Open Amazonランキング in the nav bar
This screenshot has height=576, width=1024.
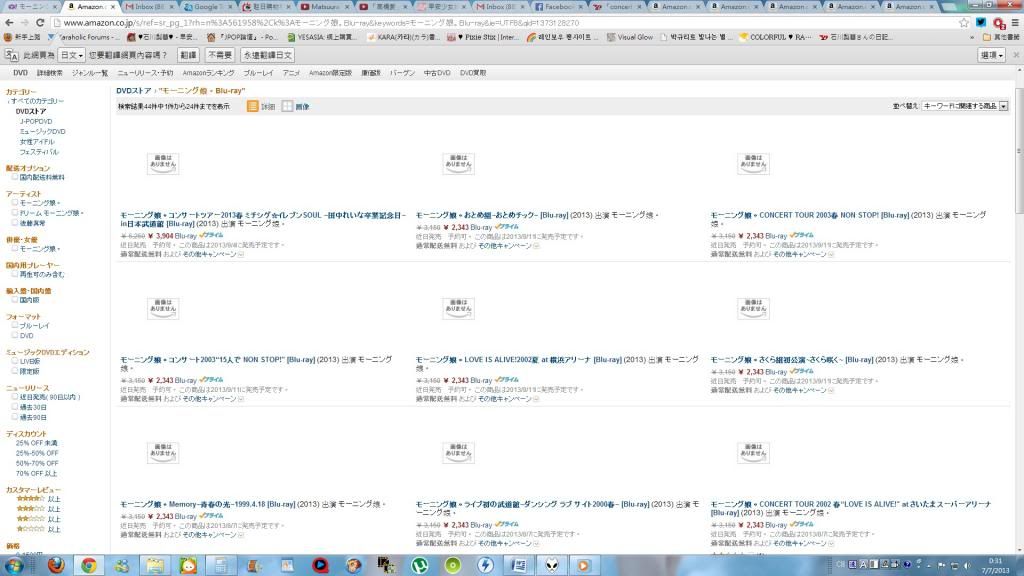(x=208, y=73)
